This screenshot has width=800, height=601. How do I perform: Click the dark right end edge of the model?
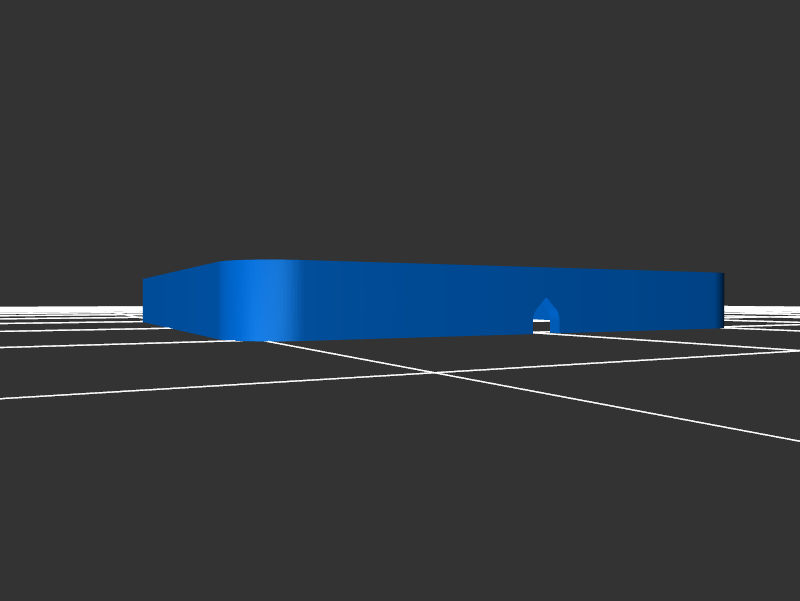(x=720, y=300)
